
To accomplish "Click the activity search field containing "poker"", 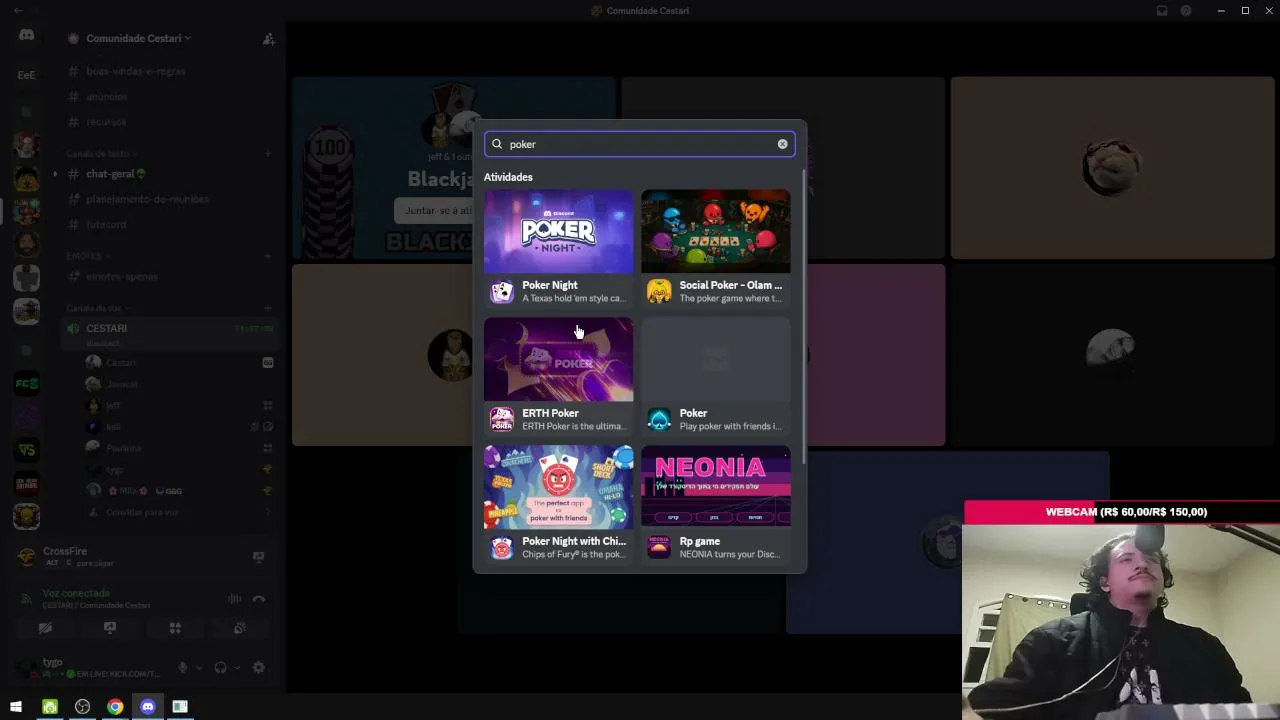I will [640, 144].
